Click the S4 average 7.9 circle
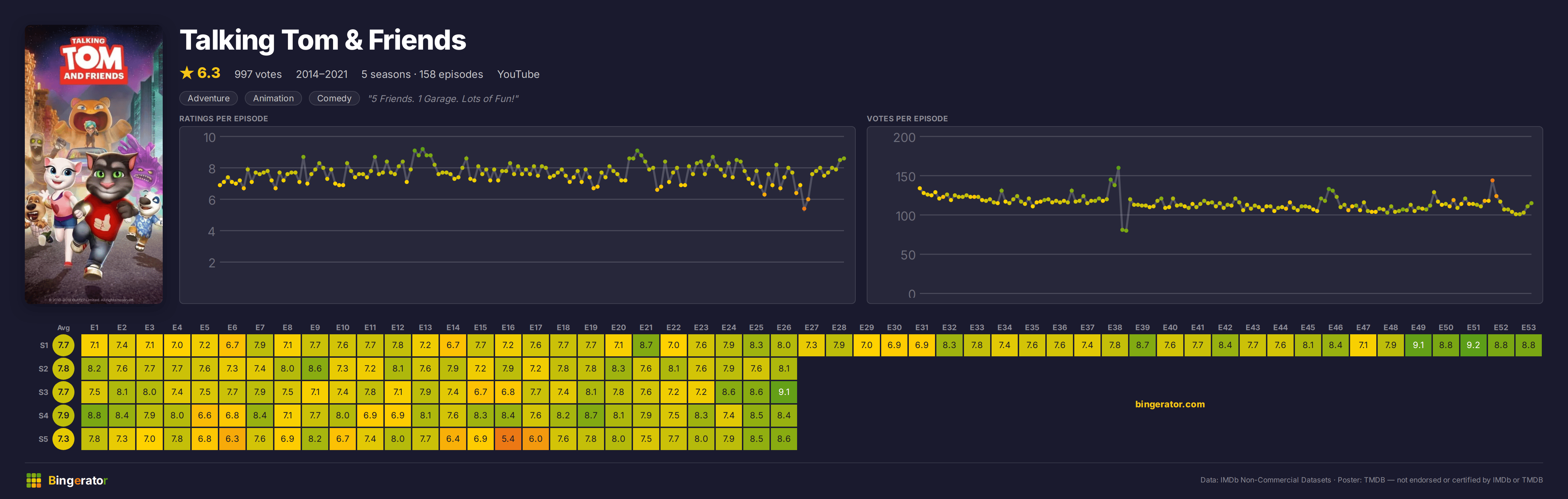The width and height of the screenshot is (1568, 499). pyautogui.click(x=63, y=415)
